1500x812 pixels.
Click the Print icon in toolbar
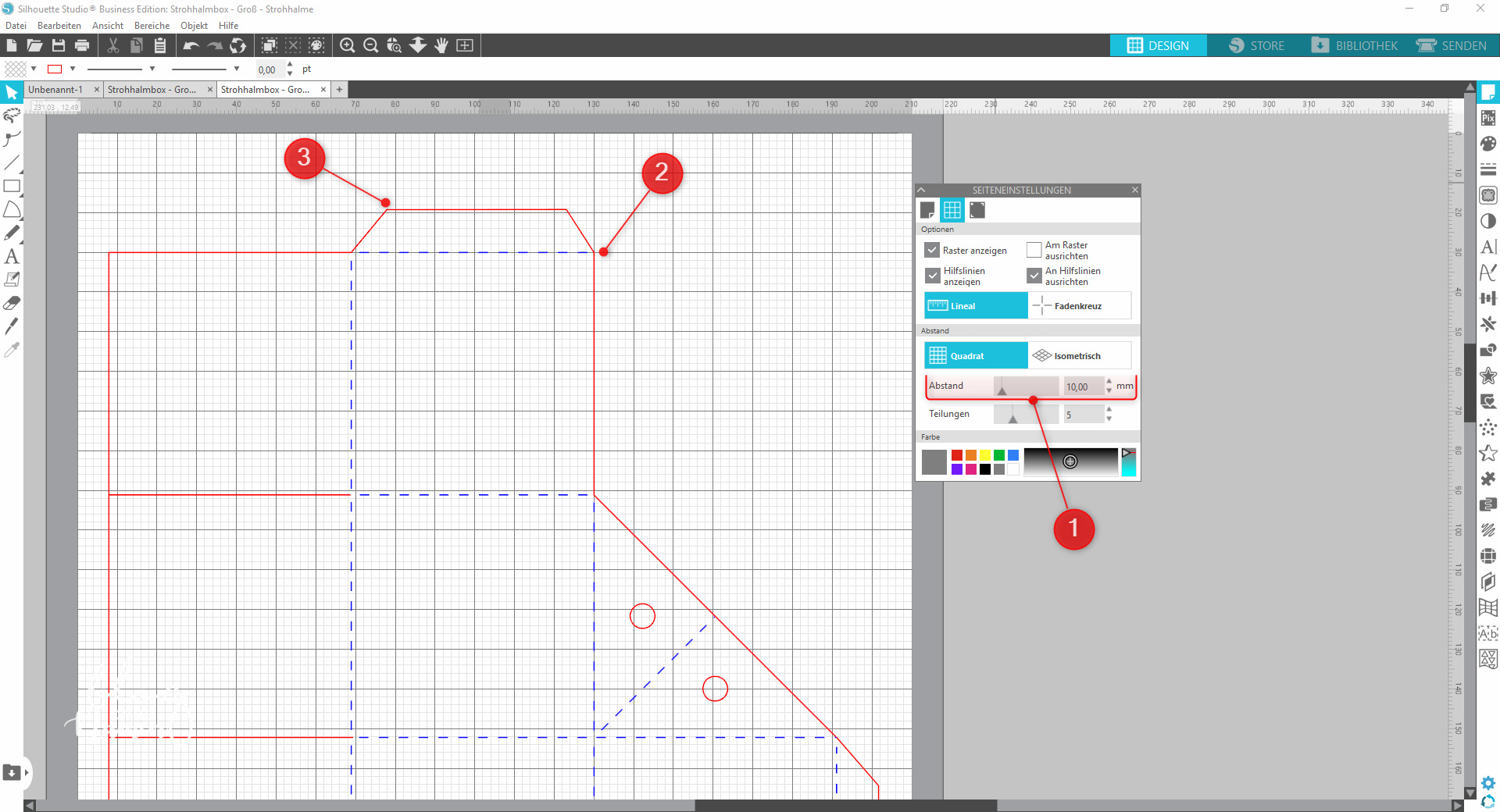pos(82,45)
